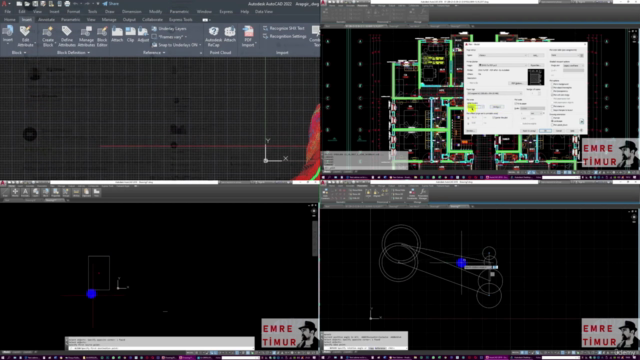Screen dimensions: 640x360
Task: Toggle Plot transparency option
Action: pyautogui.click(x=552, y=91)
